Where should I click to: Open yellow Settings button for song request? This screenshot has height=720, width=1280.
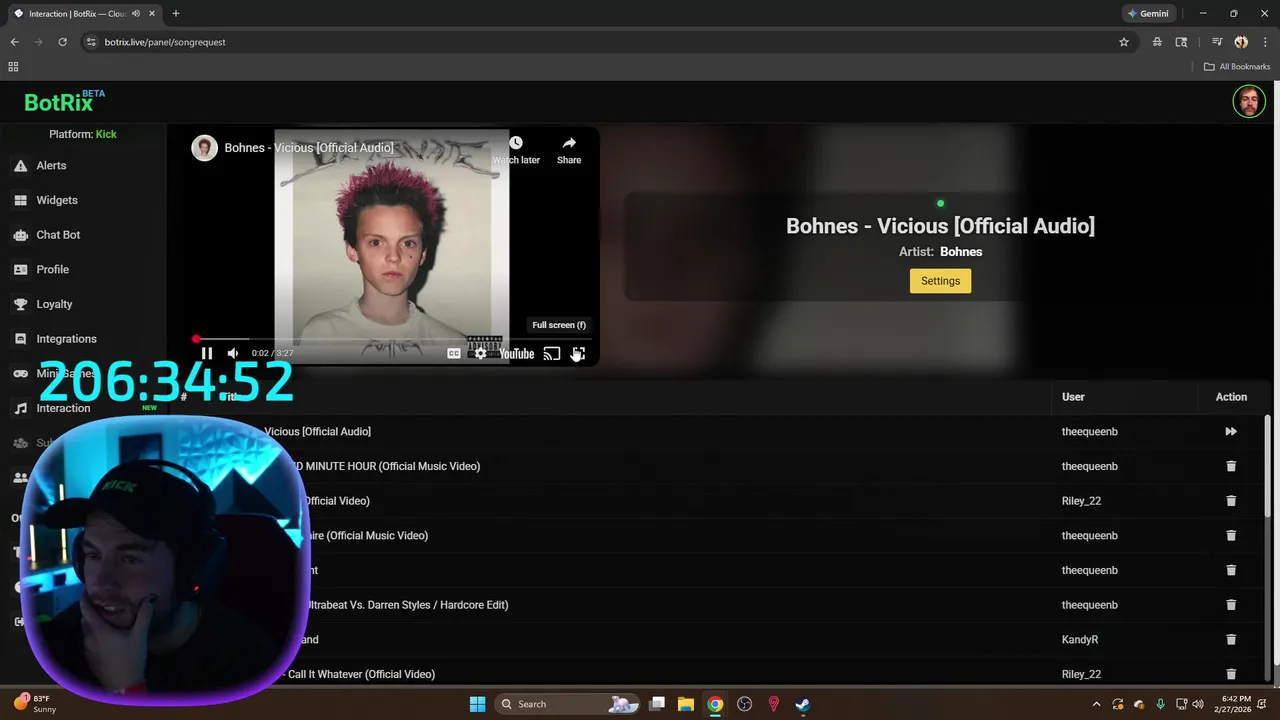pos(940,281)
